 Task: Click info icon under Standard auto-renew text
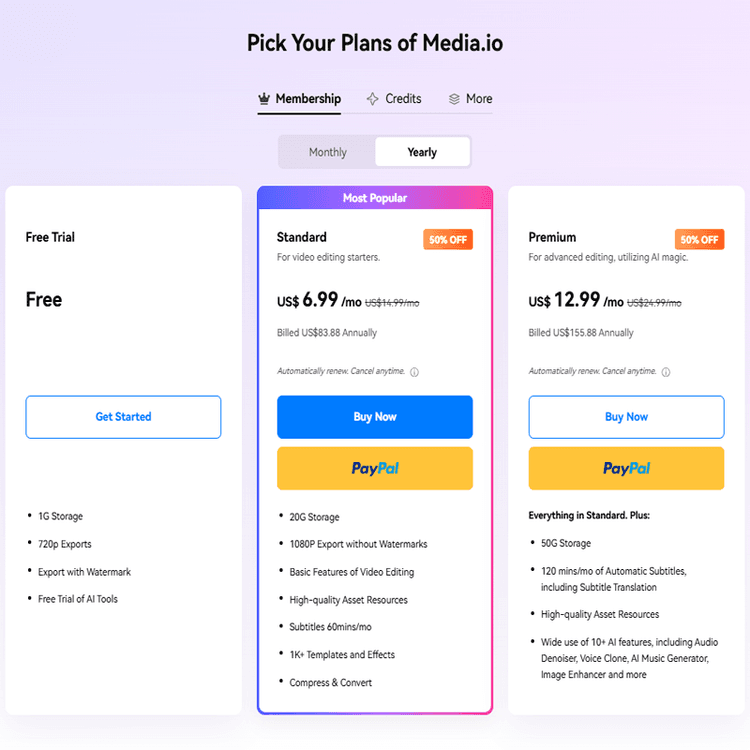(x=414, y=372)
